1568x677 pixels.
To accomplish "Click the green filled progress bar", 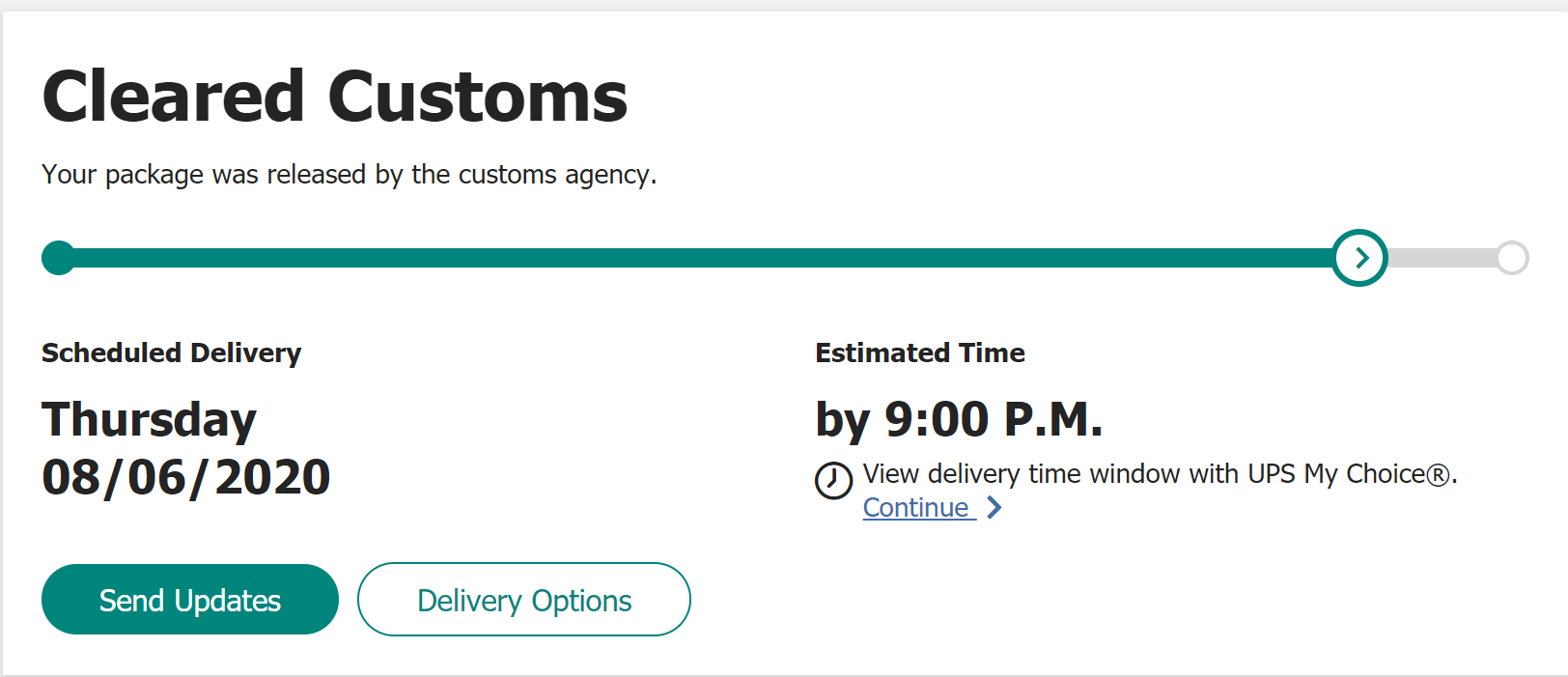I will pos(695,258).
